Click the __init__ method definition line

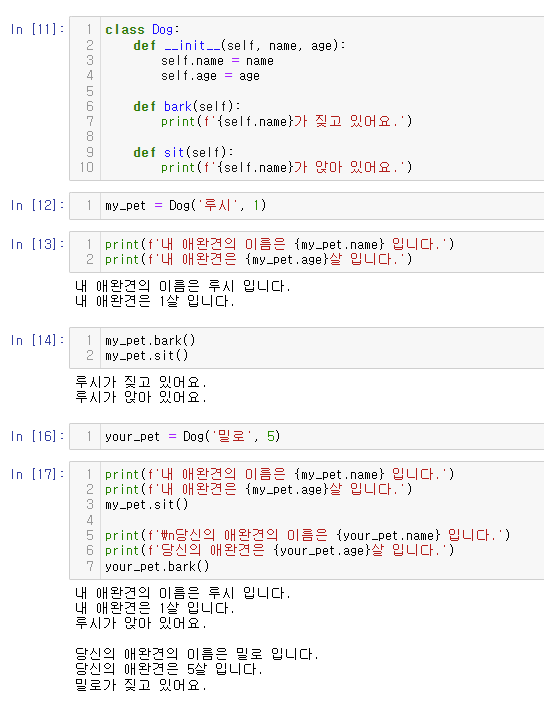240,45
